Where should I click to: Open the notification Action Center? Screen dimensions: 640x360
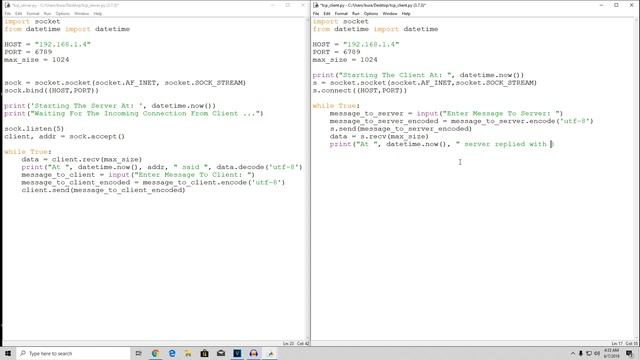pyautogui.click(x=629, y=353)
